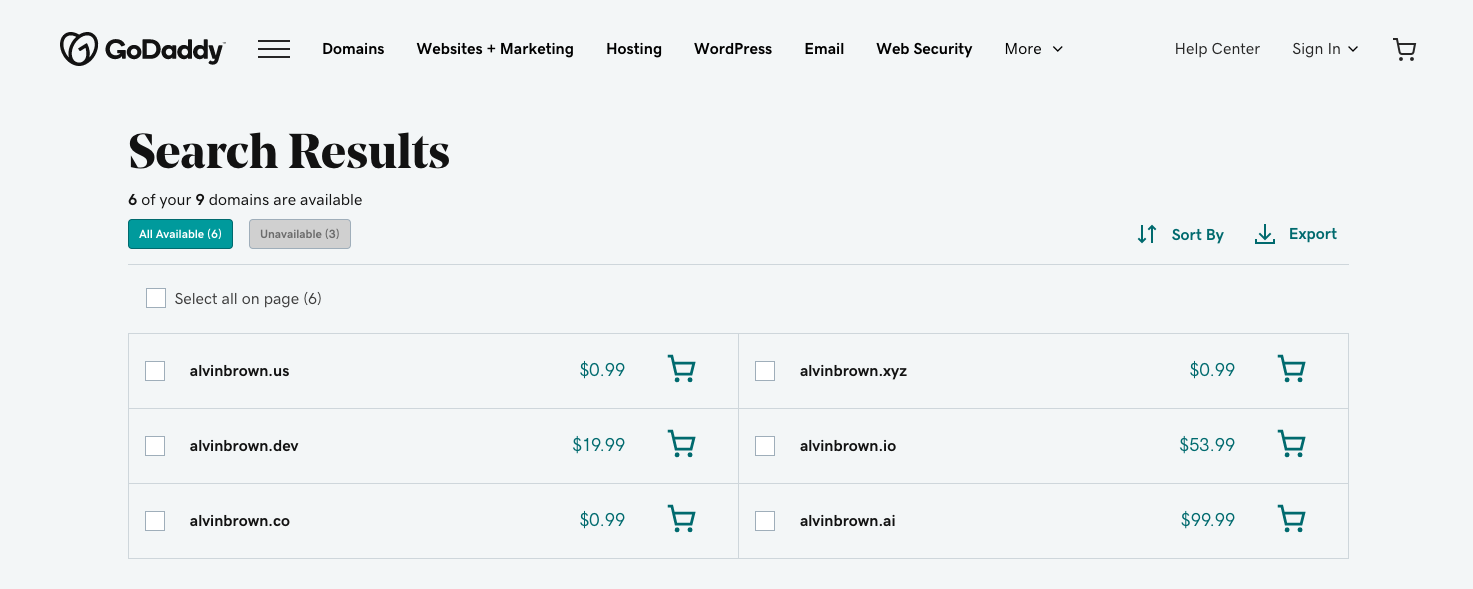Viewport: 1473px width, 589px height.
Task: Add alvinbrown.dev to cart
Action: [x=681, y=445]
